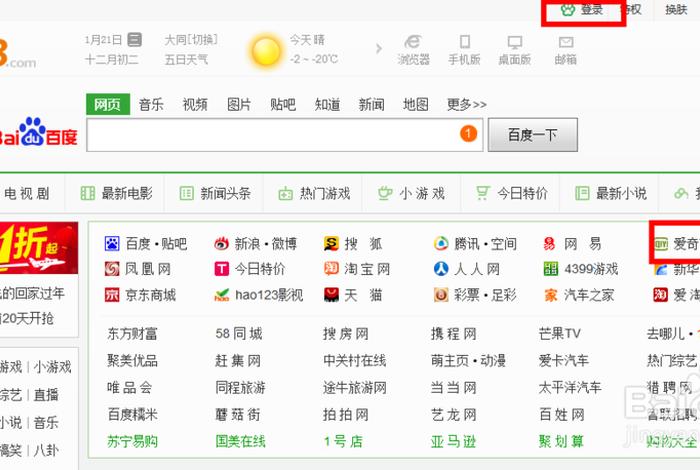The height and width of the screenshot is (470, 700).
Task: Open the 手机版 mobile version icon
Action: (x=464, y=42)
